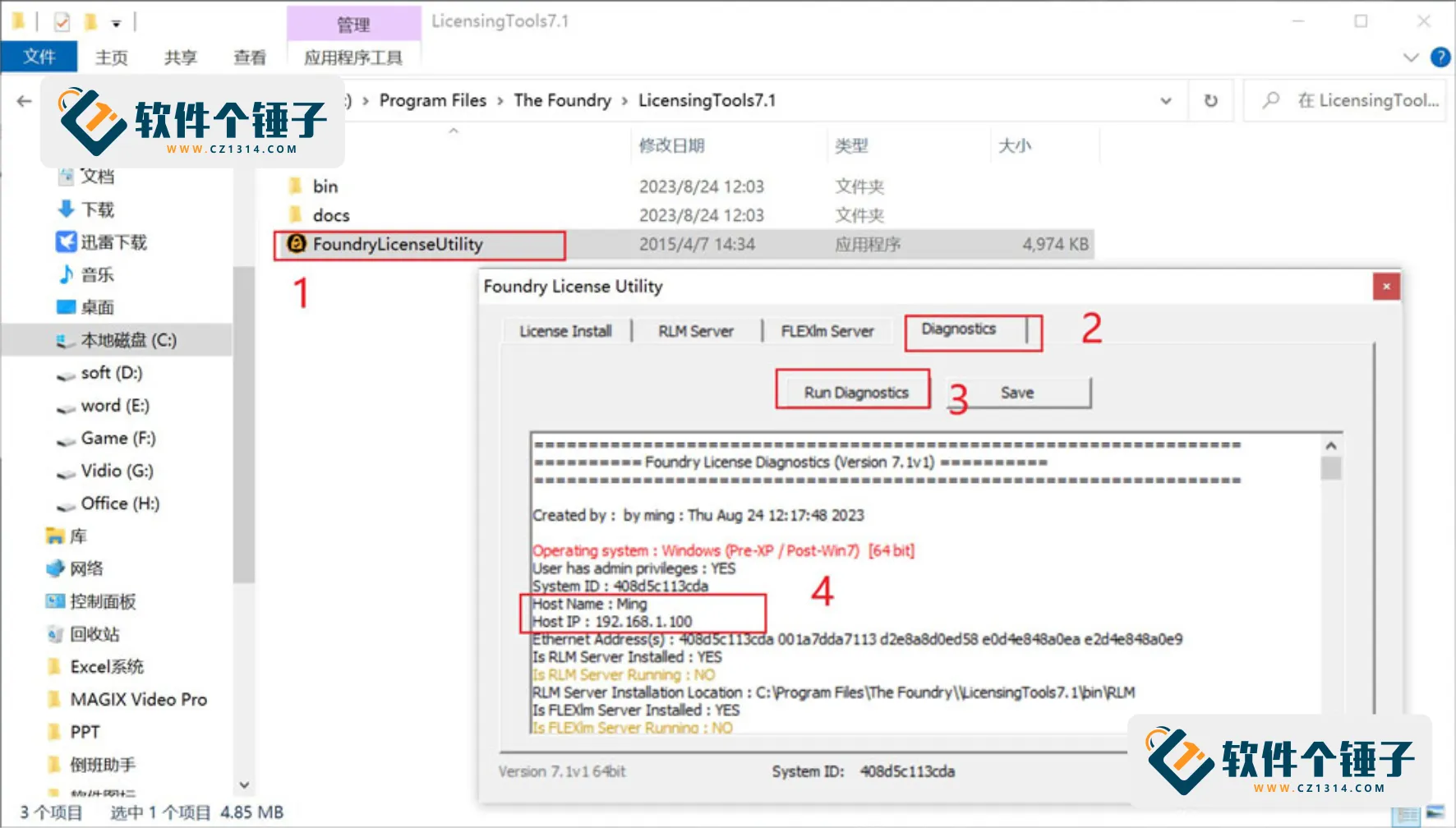Click the back navigation arrow
This screenshot has height=828, width=1456.
(x=25, y=101)
